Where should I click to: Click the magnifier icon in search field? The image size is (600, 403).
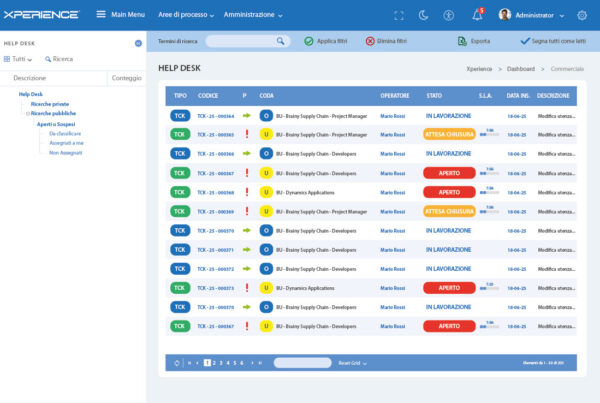[x=281, y=41]
